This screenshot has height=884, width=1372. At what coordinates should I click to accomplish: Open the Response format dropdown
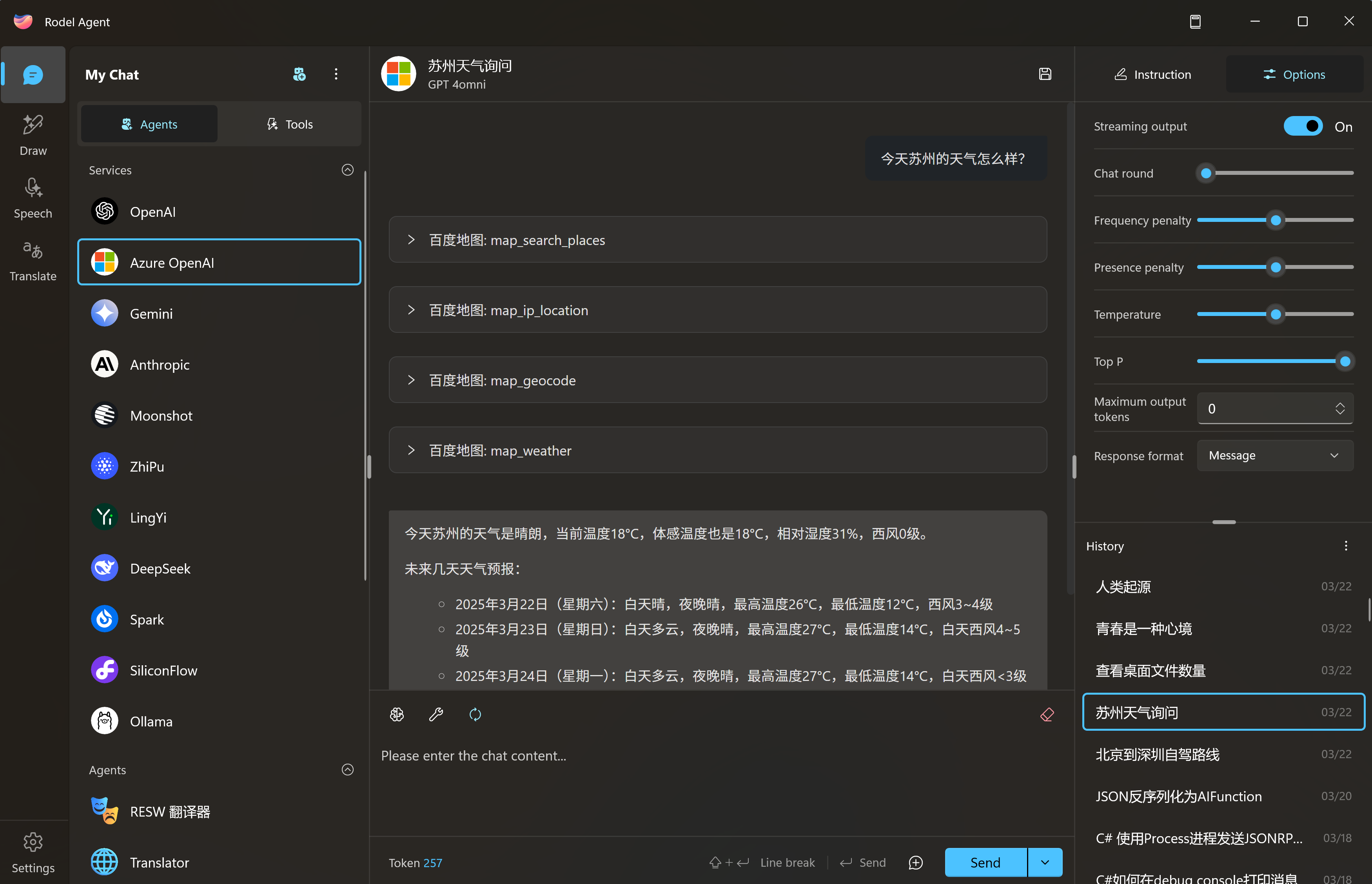[x=1274, y=455]
